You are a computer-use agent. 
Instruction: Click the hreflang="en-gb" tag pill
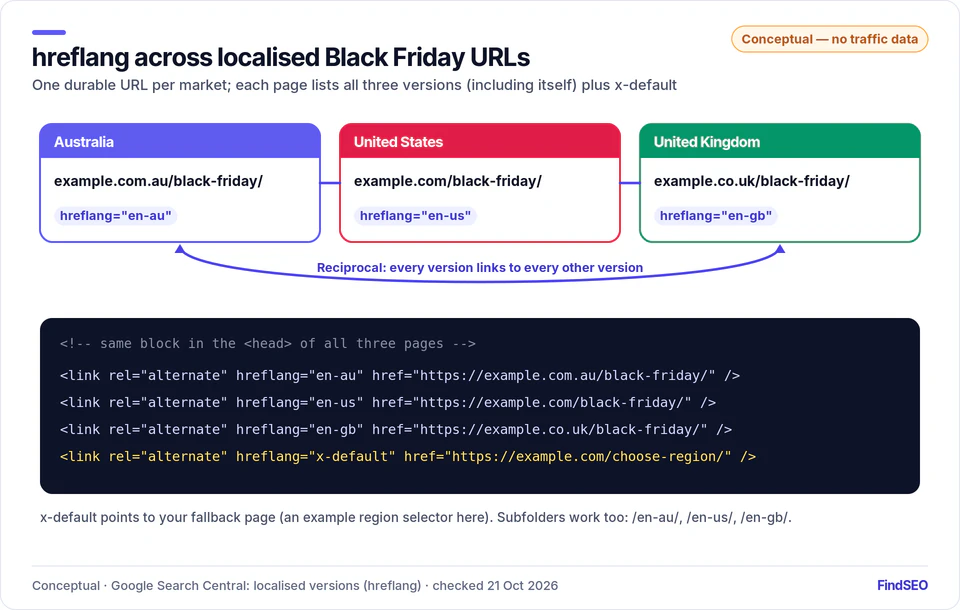coord(716,216)
